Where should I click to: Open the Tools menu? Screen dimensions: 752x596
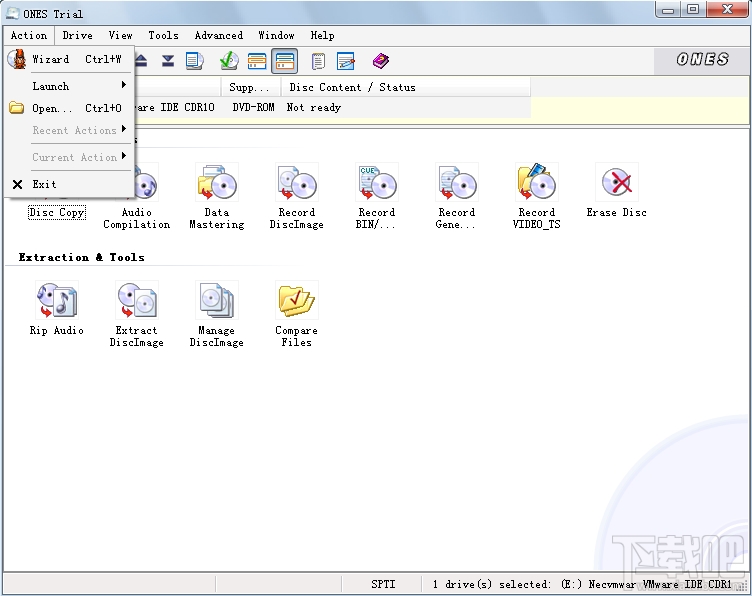click(x=164, y=35)
